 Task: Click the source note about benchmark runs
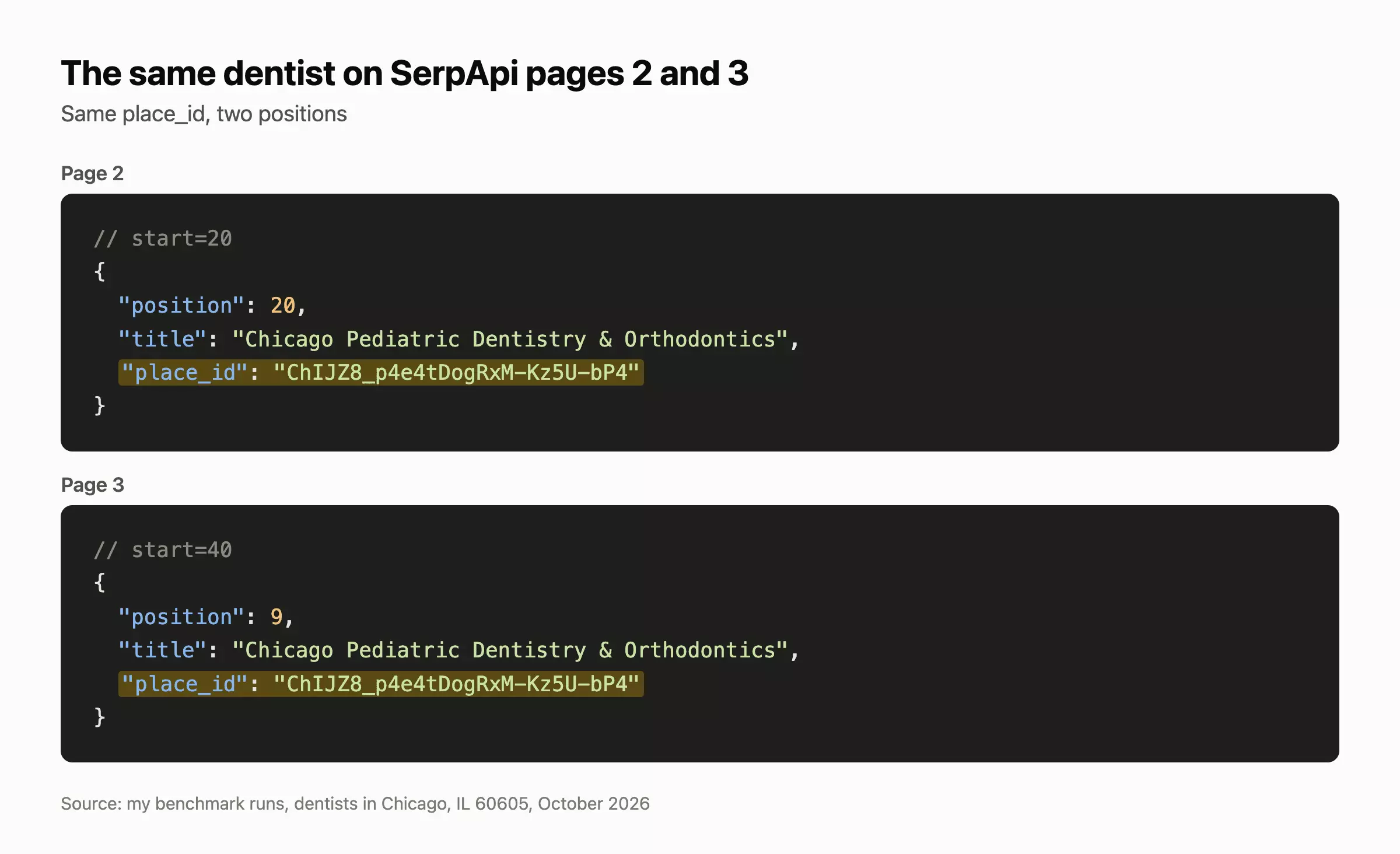pos(355,804)
